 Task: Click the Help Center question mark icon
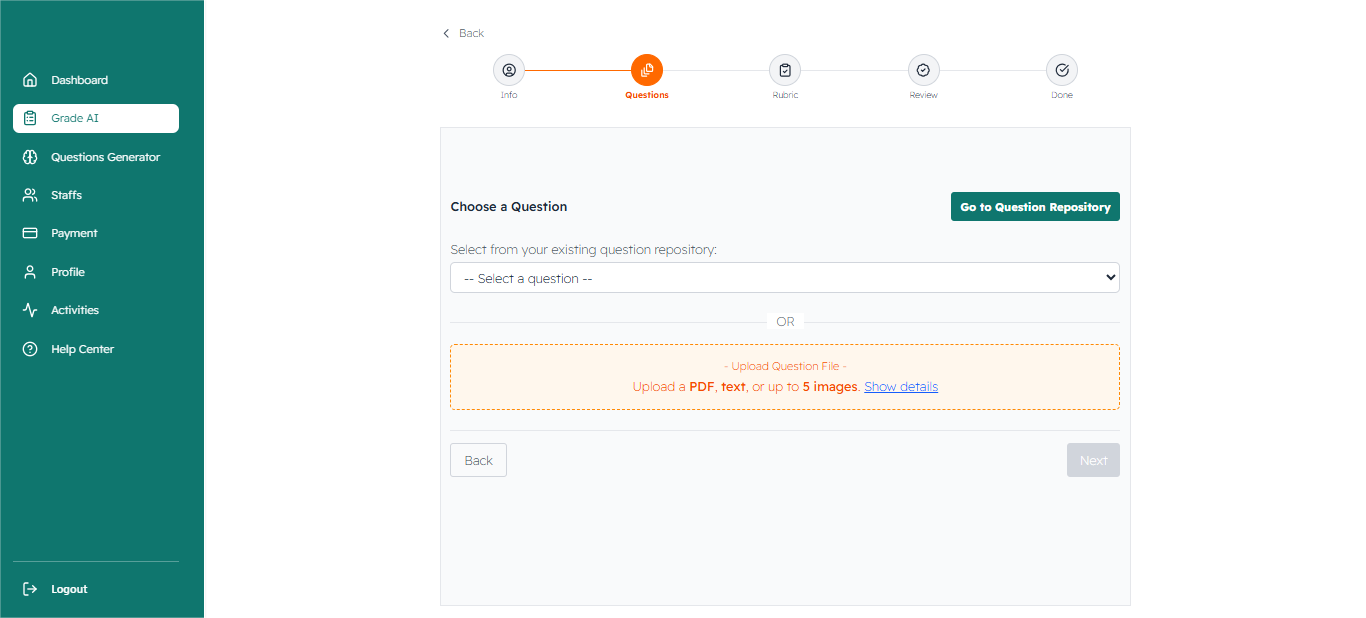pyautogui.click(x=30, y=349)
